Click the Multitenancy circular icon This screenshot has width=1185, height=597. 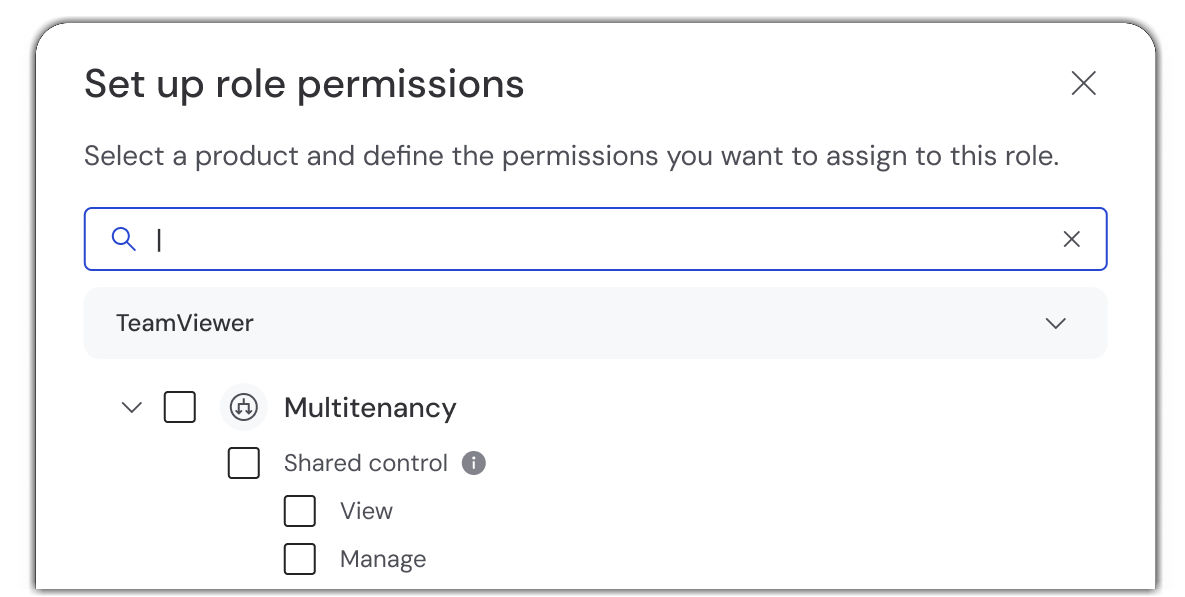244,407
